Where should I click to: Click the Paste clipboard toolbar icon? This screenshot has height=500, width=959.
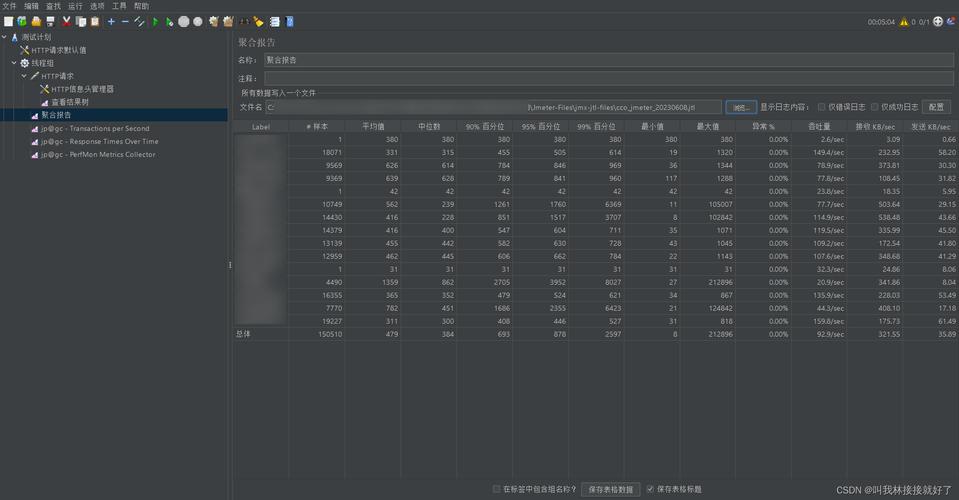95,21
